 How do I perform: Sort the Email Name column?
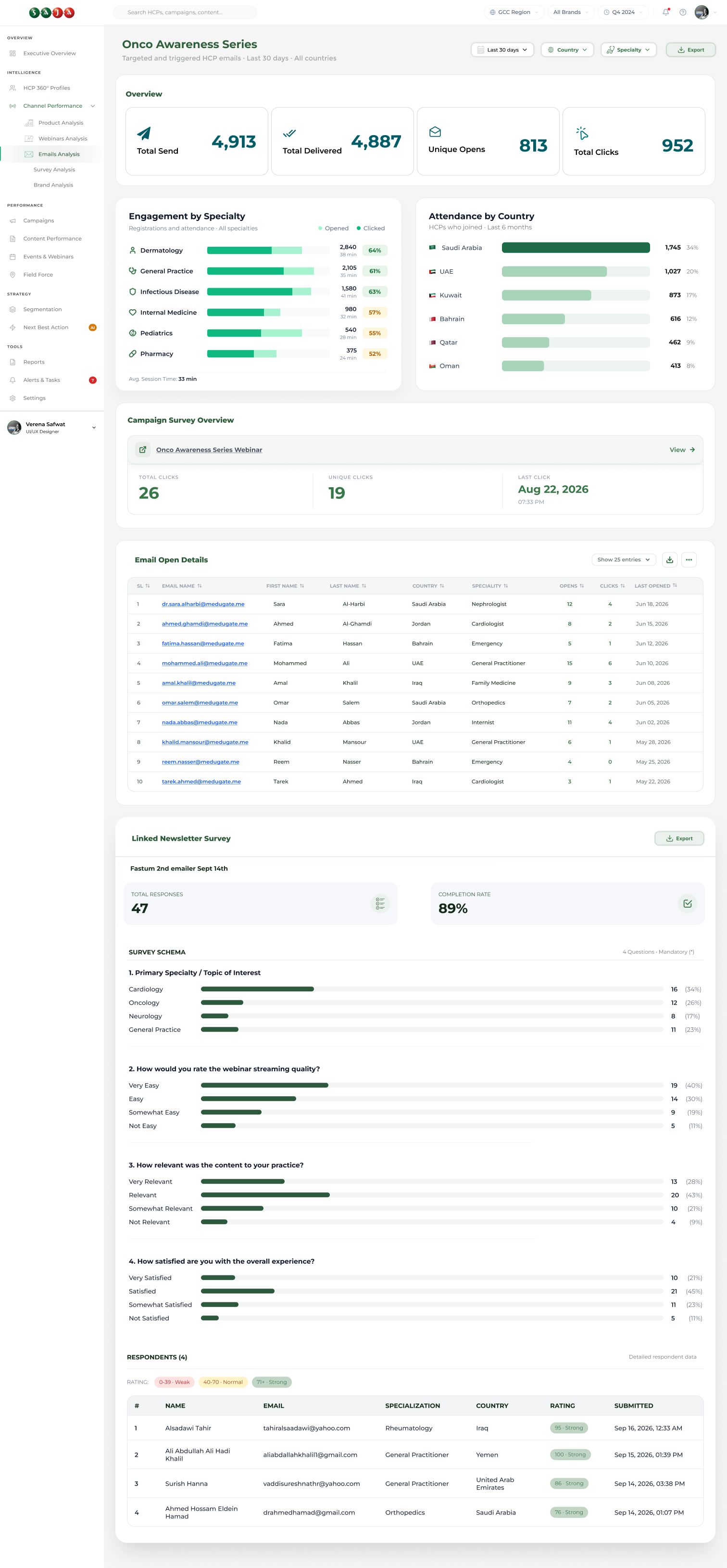pyautogui.click(x=200, y=585)
